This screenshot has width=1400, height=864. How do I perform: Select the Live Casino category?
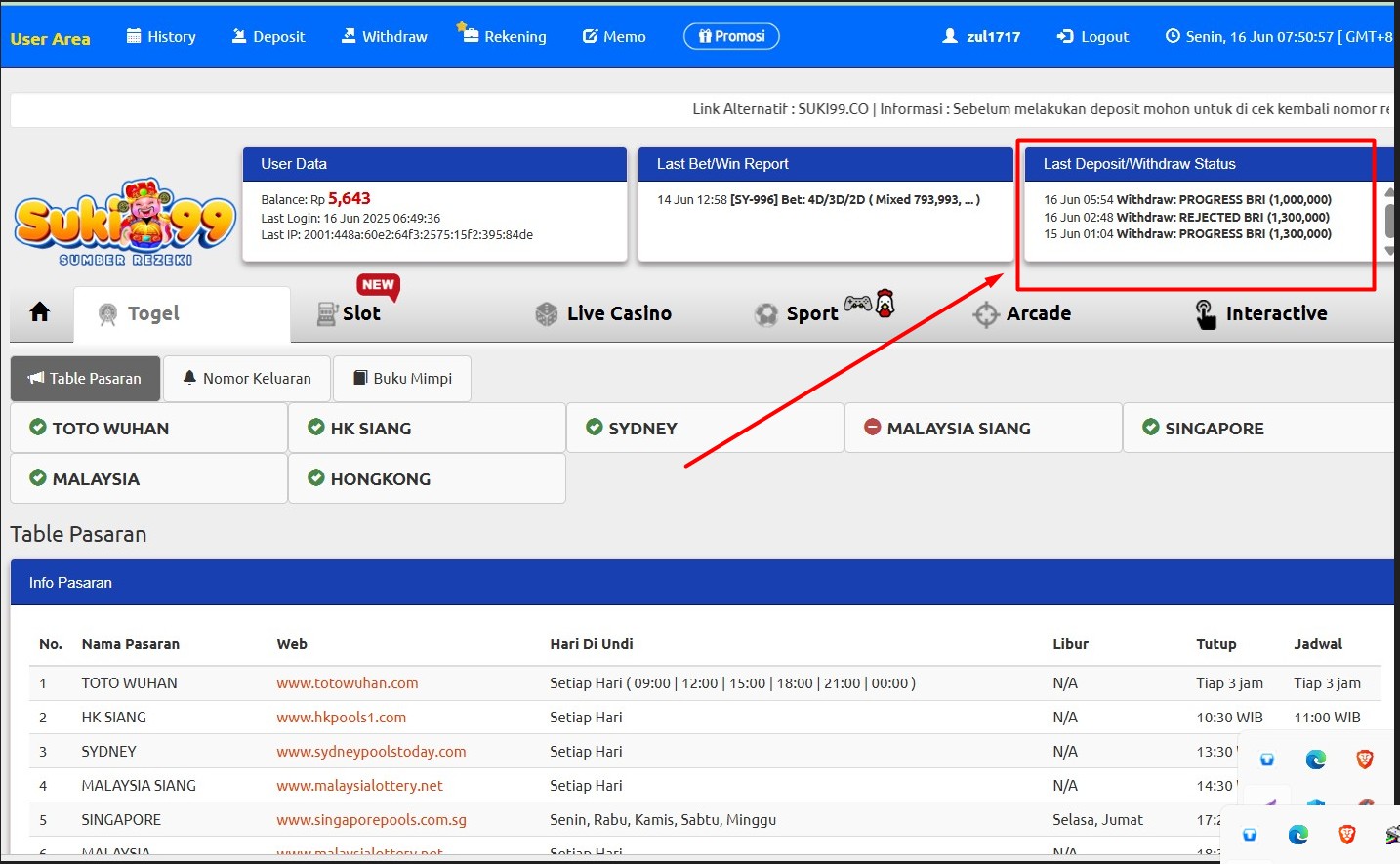click(603, 313)
